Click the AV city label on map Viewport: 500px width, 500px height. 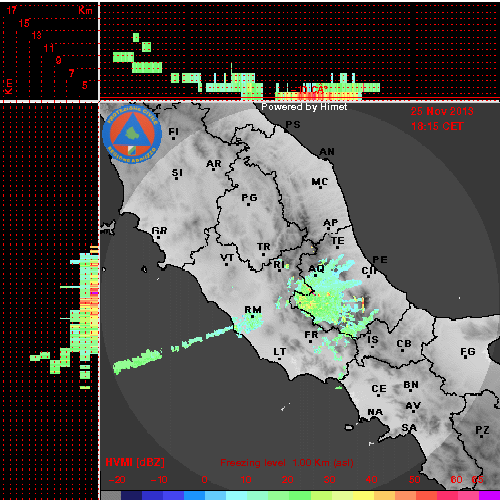tap(413, 406)
